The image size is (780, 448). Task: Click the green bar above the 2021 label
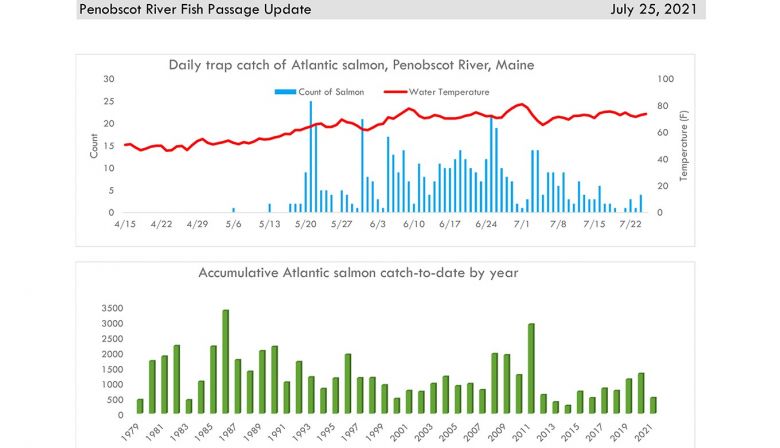pyautogui.click(x=653, y=406)
